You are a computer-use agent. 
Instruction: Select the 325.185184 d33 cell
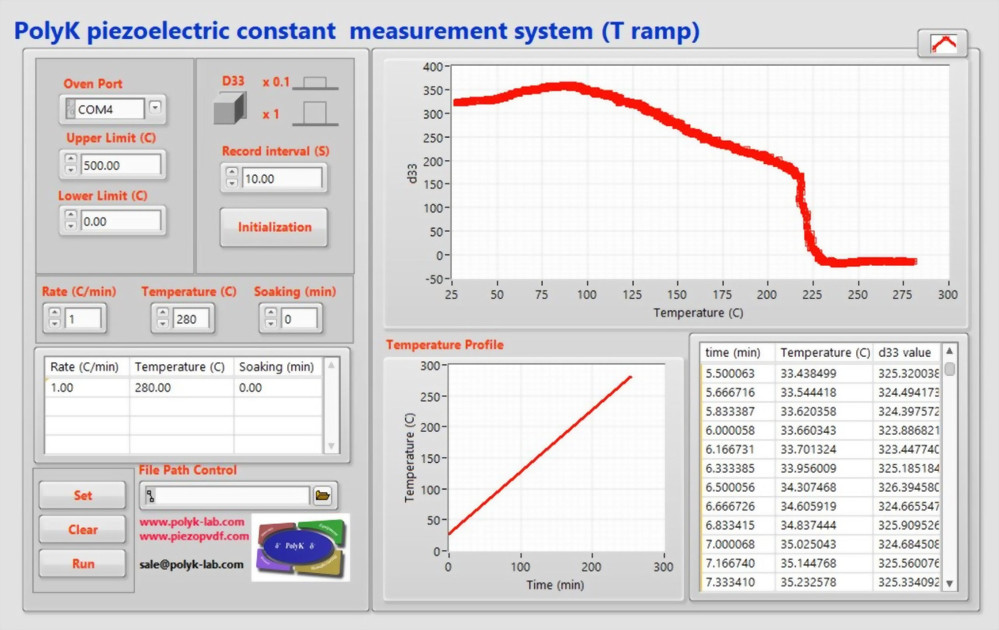906,468
